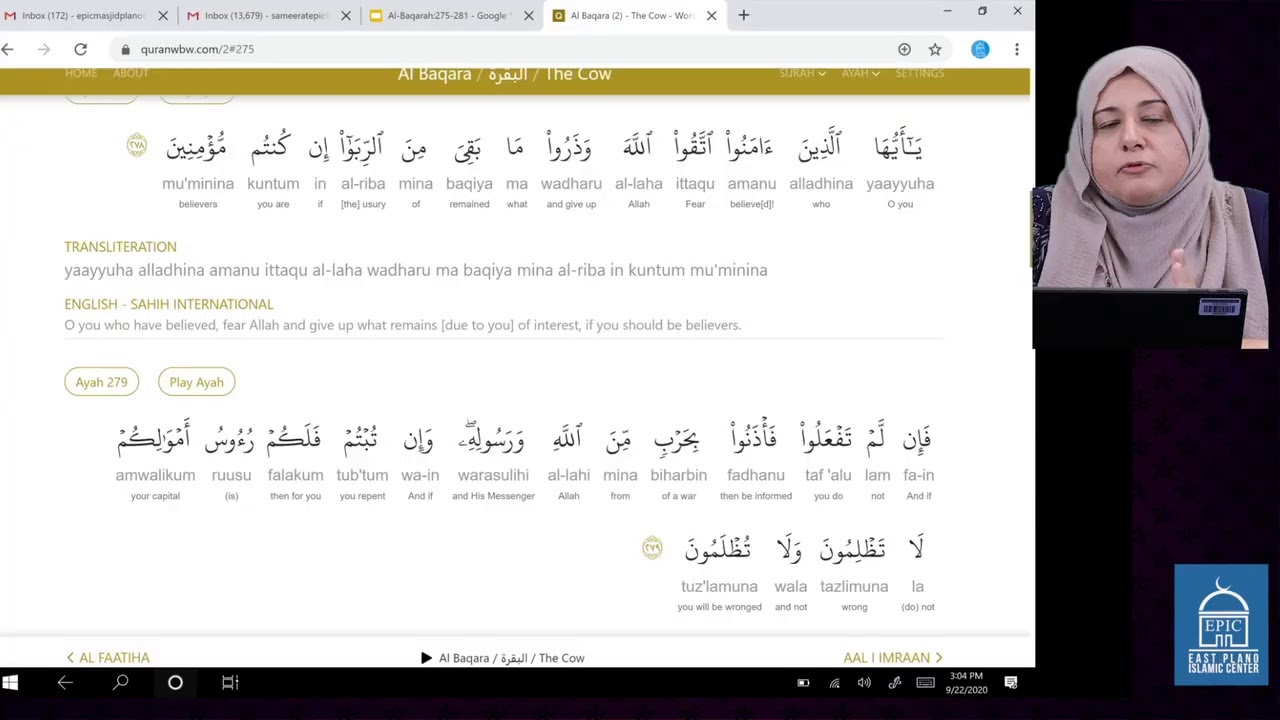Viewport: 1280px width, 720px height.
Task: Go to previous surah Al Faatiha
Action: 108,657
